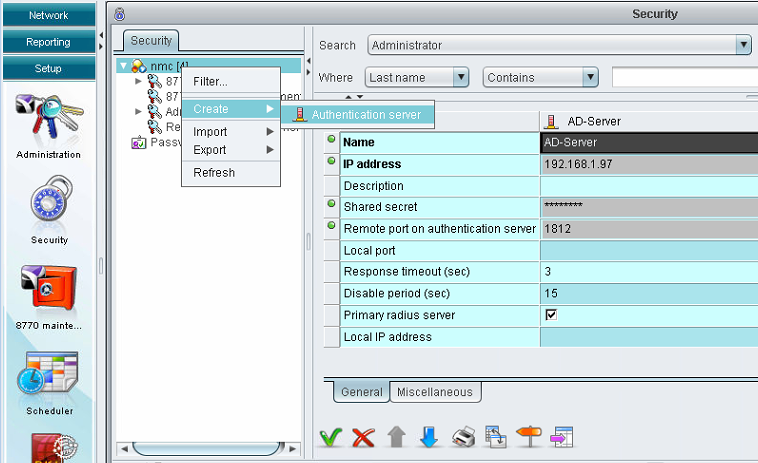758x463 pixels.
Task: Click the Name value field AD-Server
Action: point(649,143)
